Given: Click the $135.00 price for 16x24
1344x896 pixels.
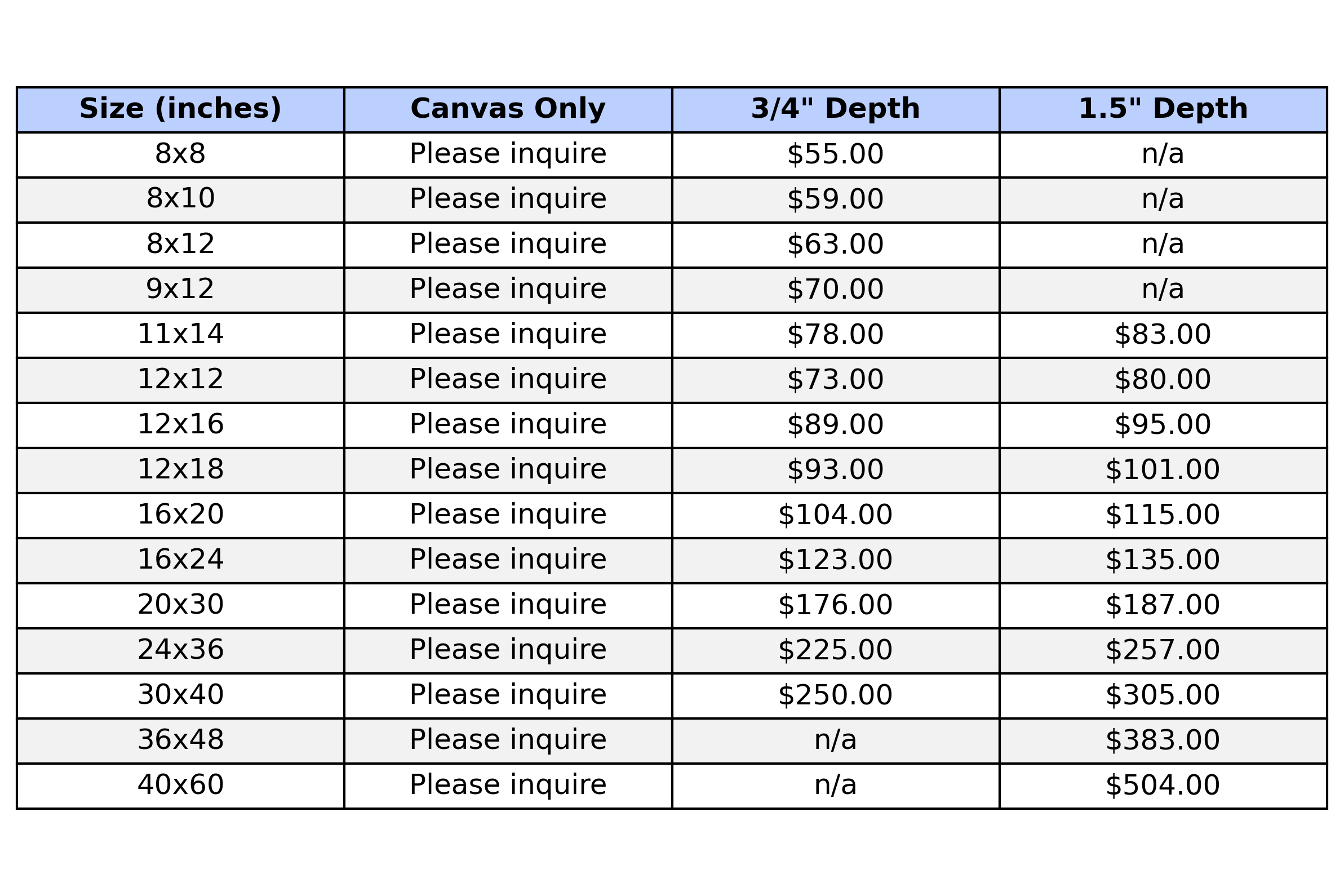Looking at the screenshot, I should click(x=1163, y=561).
